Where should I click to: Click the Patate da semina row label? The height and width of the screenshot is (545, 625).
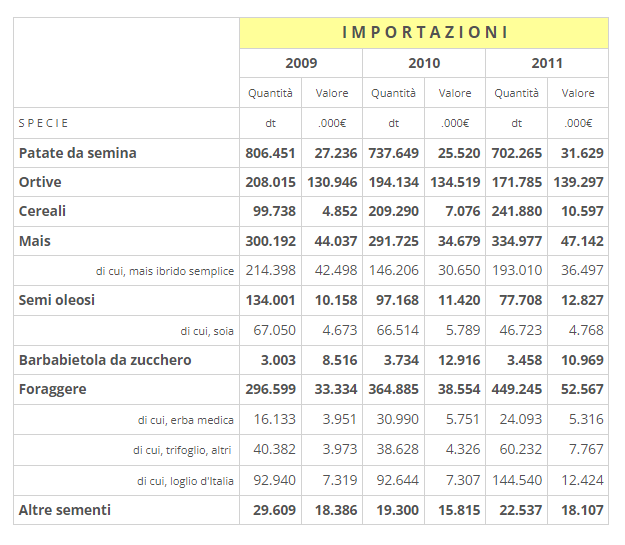[78, 153]
